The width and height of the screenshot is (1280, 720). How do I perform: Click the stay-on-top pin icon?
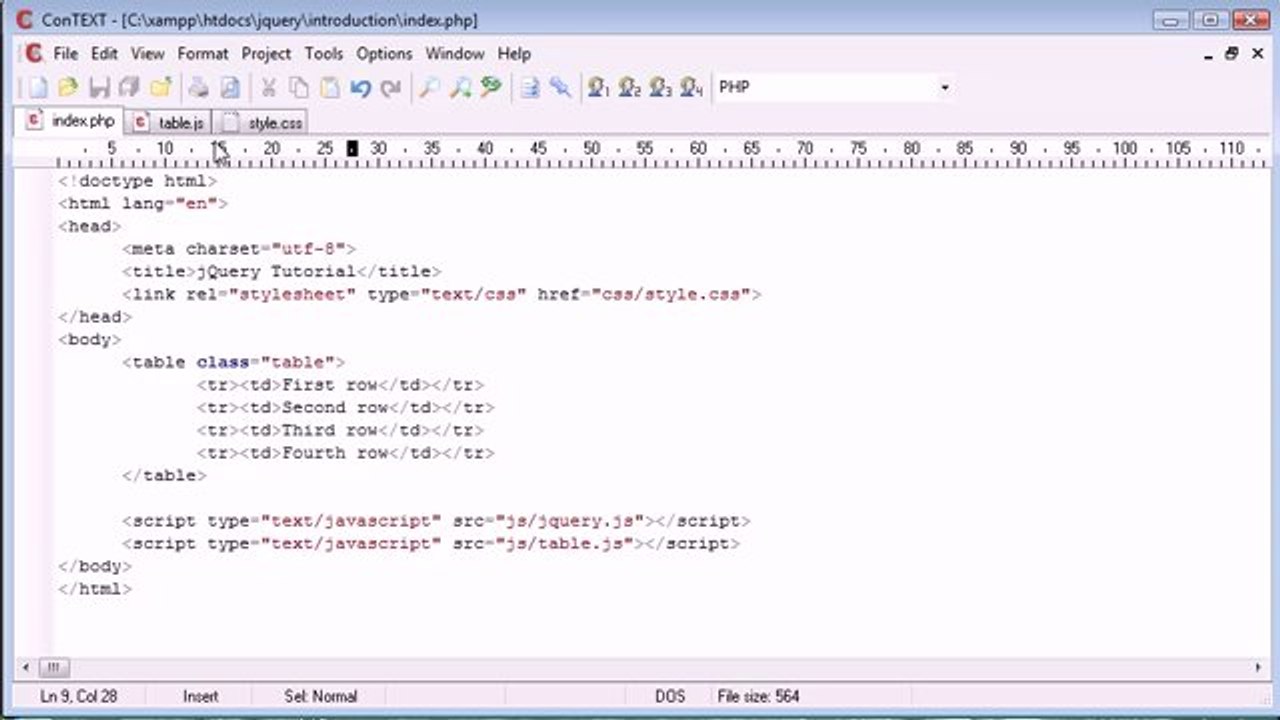tap(560, 88)
